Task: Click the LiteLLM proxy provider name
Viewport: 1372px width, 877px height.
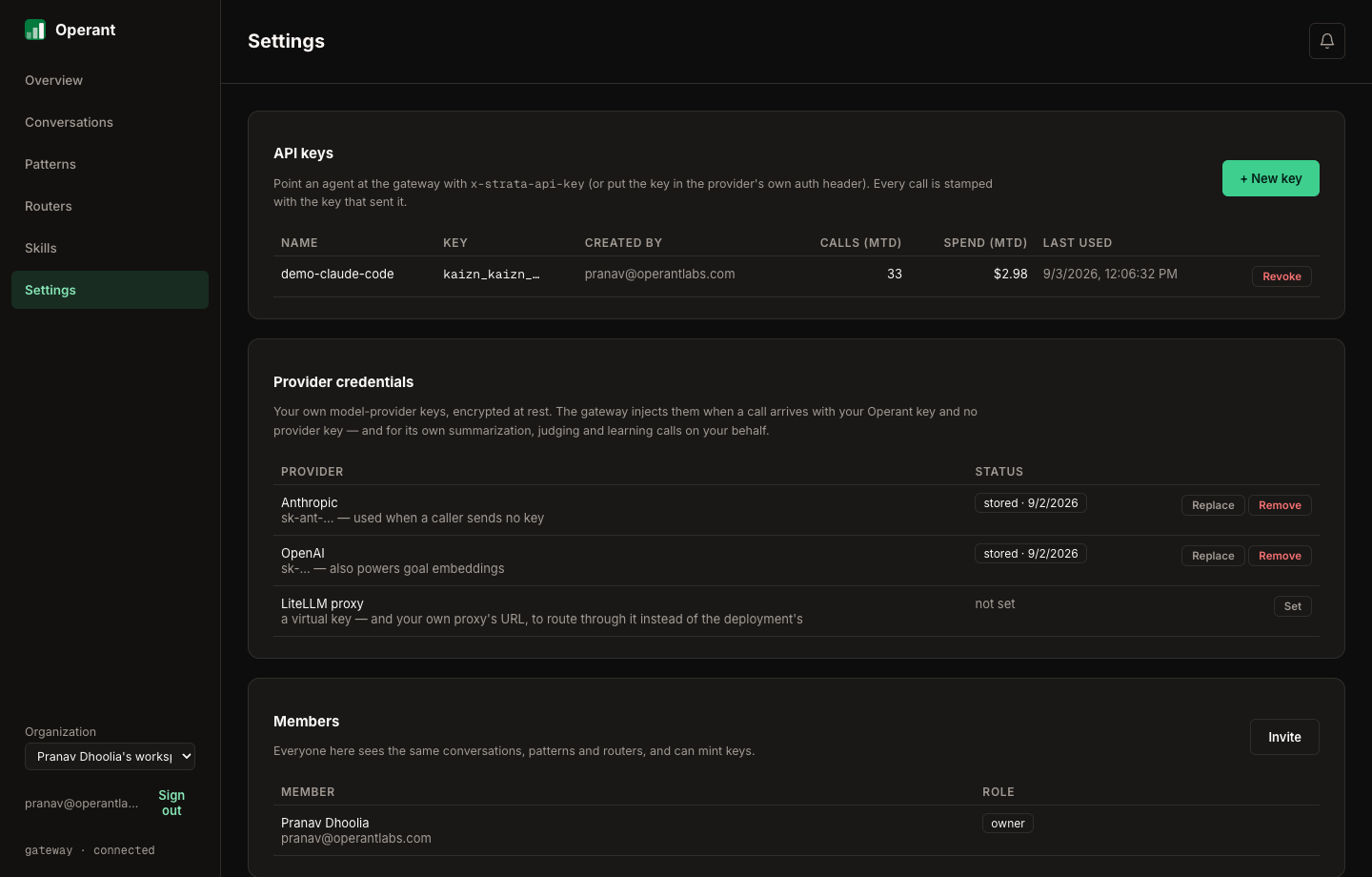Action: pyautogui.click(x=322, y=603)
